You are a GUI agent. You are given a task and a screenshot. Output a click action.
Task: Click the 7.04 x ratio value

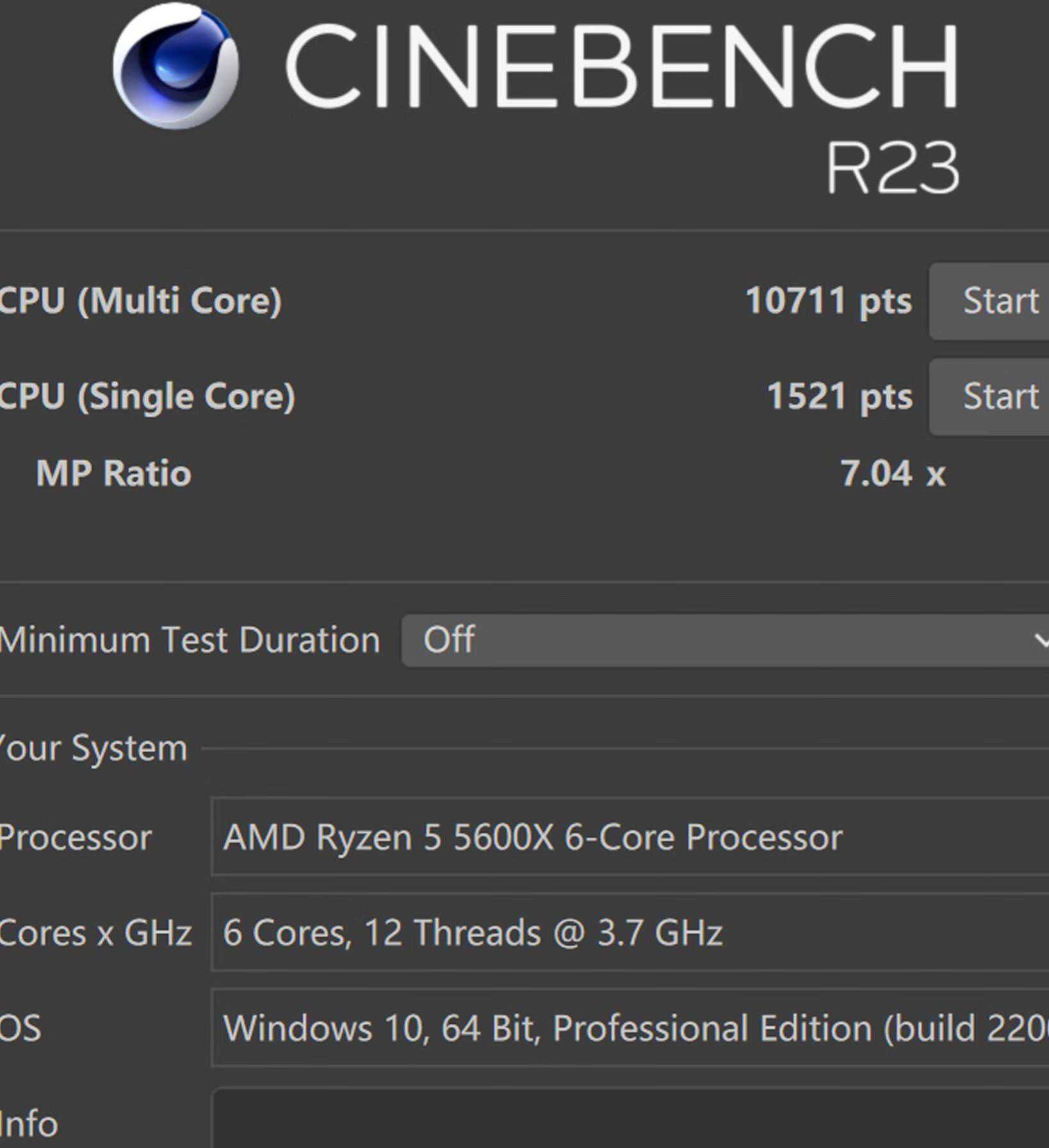892,474
